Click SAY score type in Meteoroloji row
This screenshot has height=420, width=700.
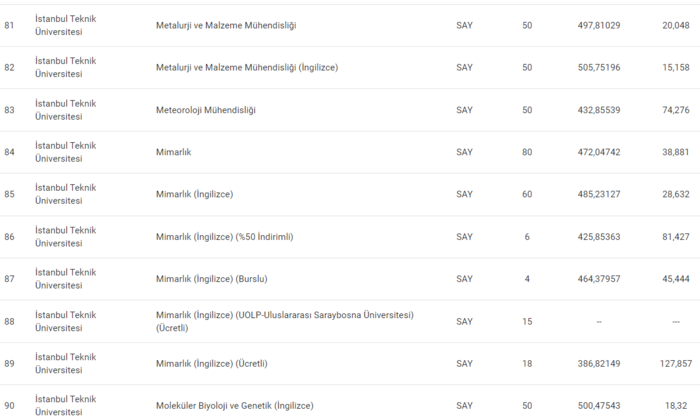tap(464, 110)
